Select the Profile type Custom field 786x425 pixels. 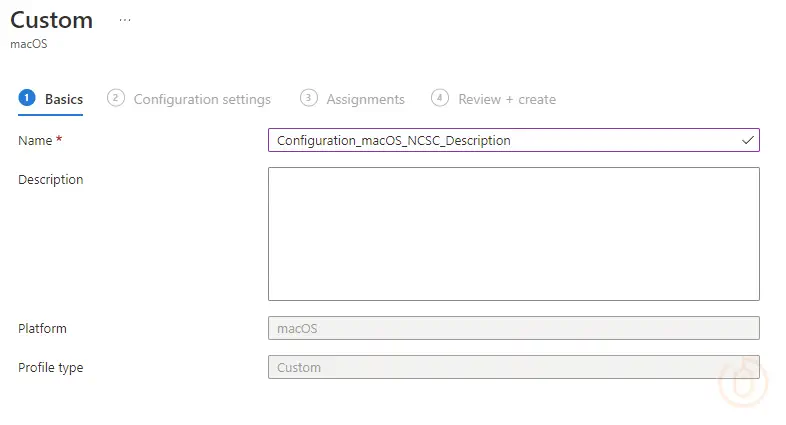513,367
